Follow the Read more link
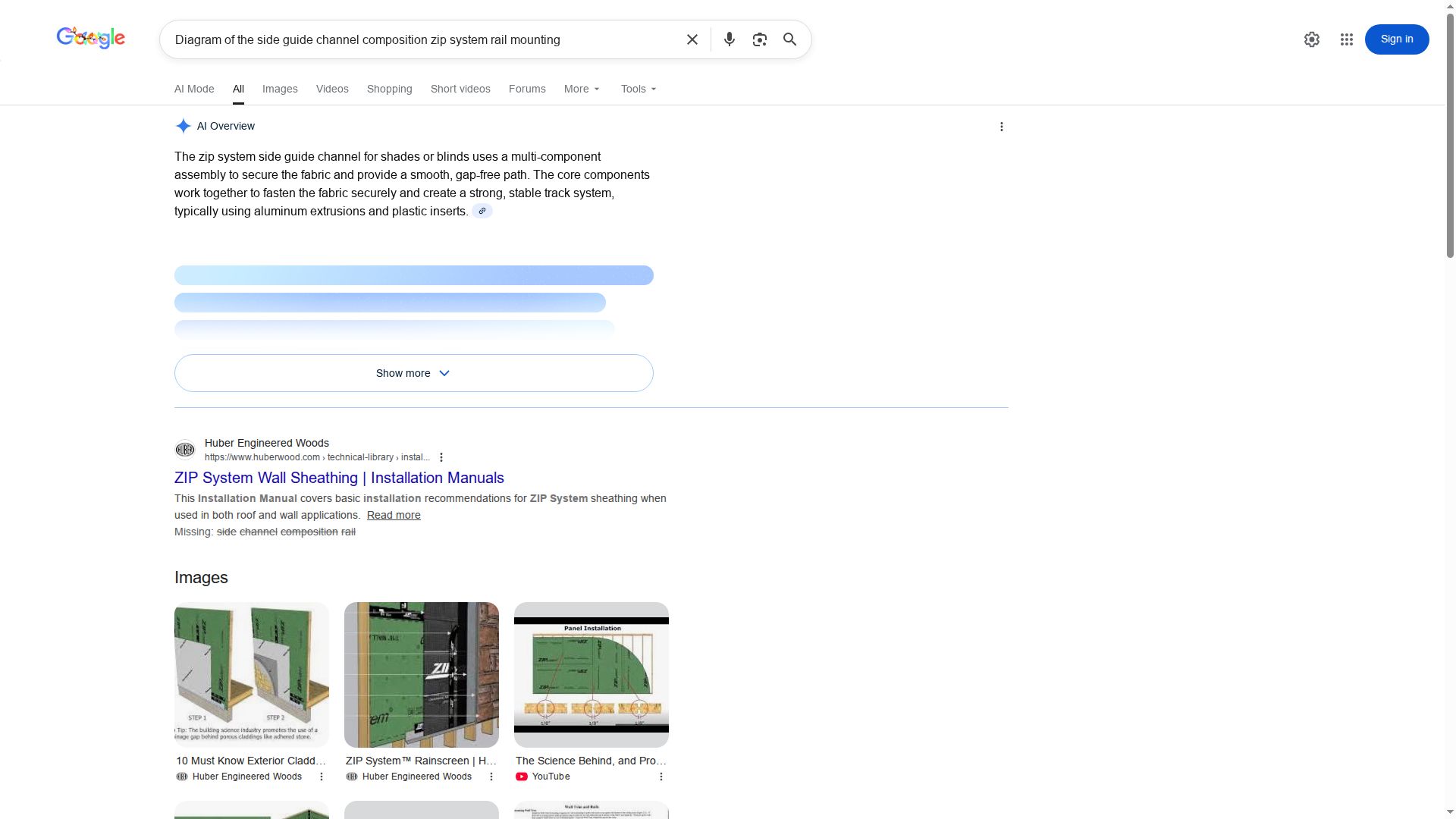Image resolution: width=1456 pixels, height=819 pixels. click(x=394, y=515)
